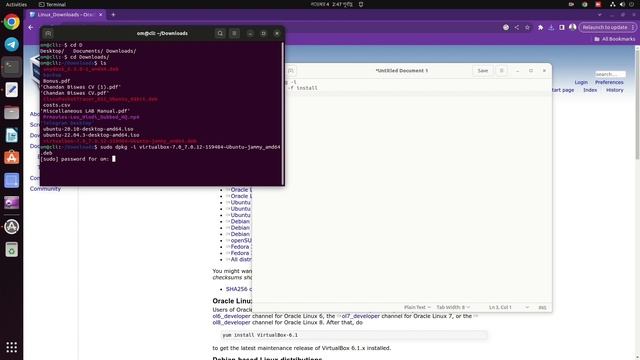The width and height of the screenshot is (640, 360).
Task: Open Google Chrome from the dock
Action: tap(11, 22)
